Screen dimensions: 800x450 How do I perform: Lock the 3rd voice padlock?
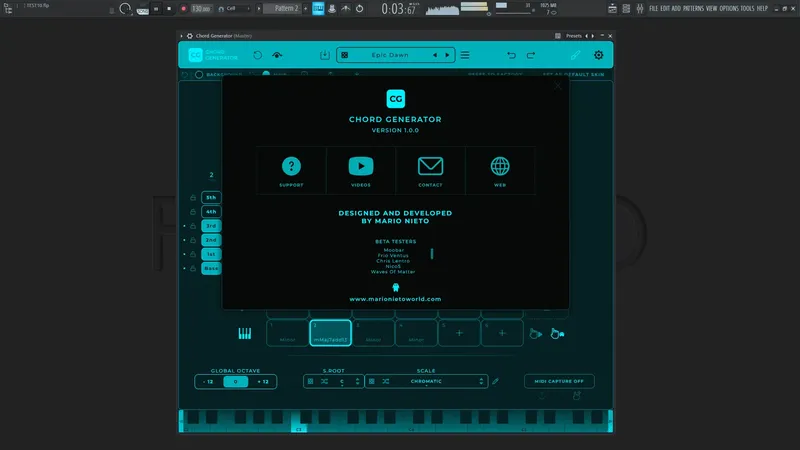click(x=193, y=226)
